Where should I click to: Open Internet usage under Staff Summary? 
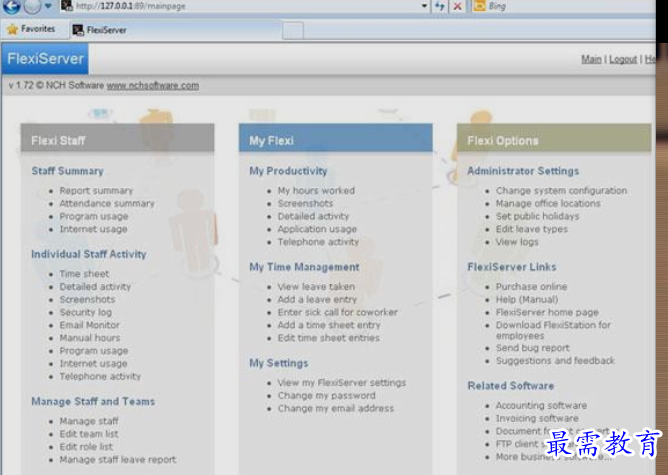point(93,229)
